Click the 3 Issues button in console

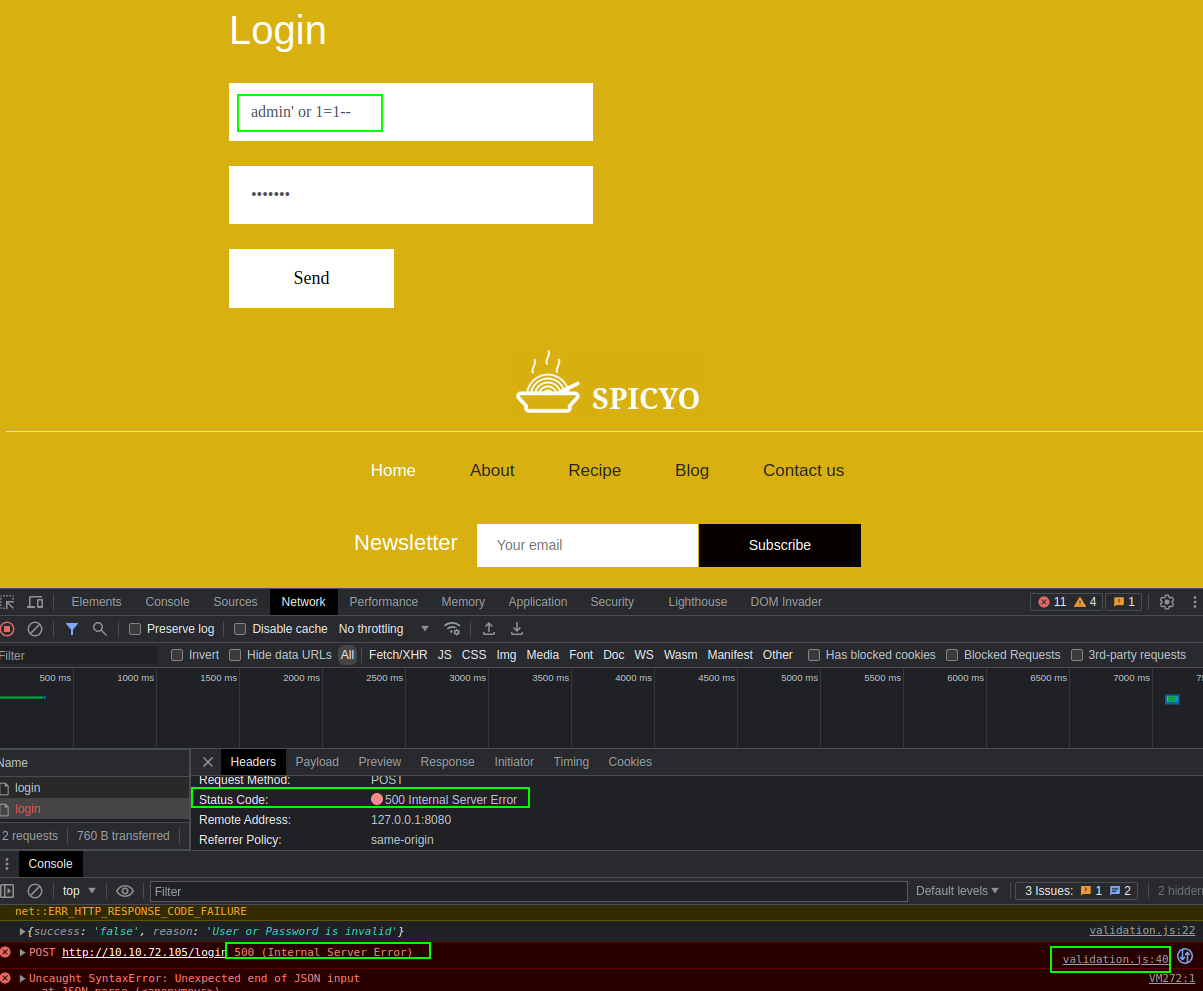[1078, 891]
